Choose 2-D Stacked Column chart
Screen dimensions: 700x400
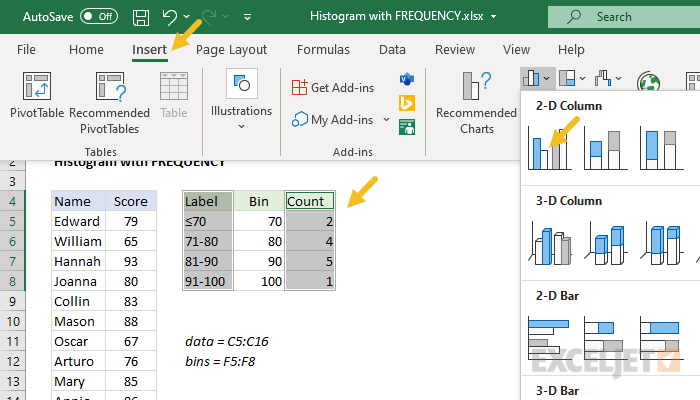tap(606, 148)
